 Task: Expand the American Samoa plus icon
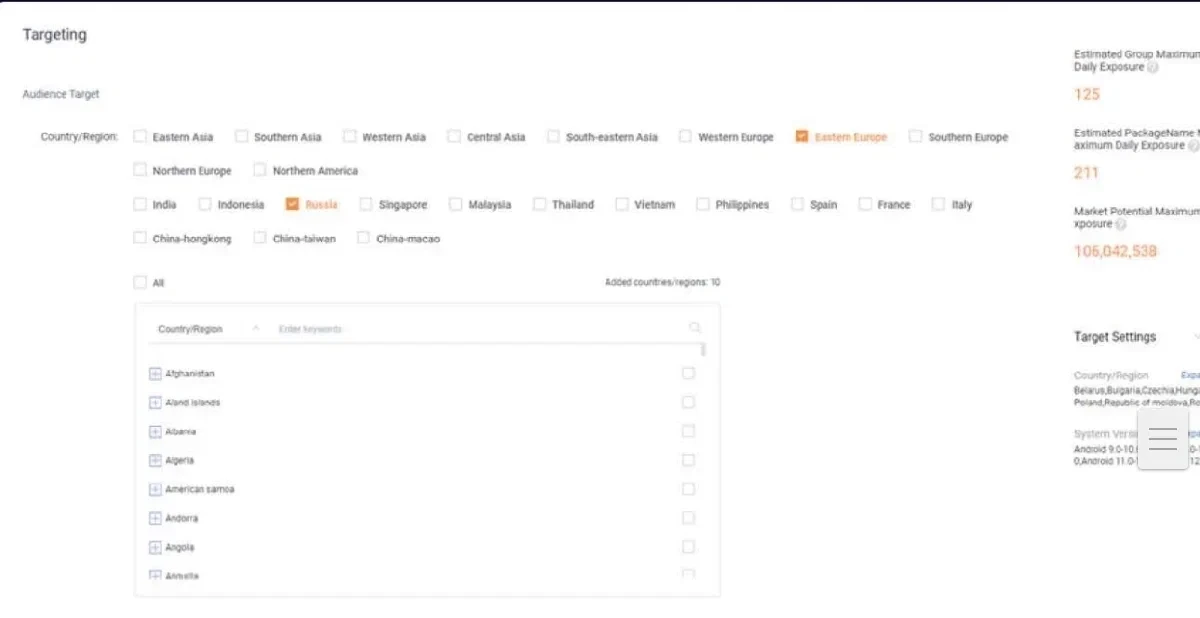click(155, 490)
